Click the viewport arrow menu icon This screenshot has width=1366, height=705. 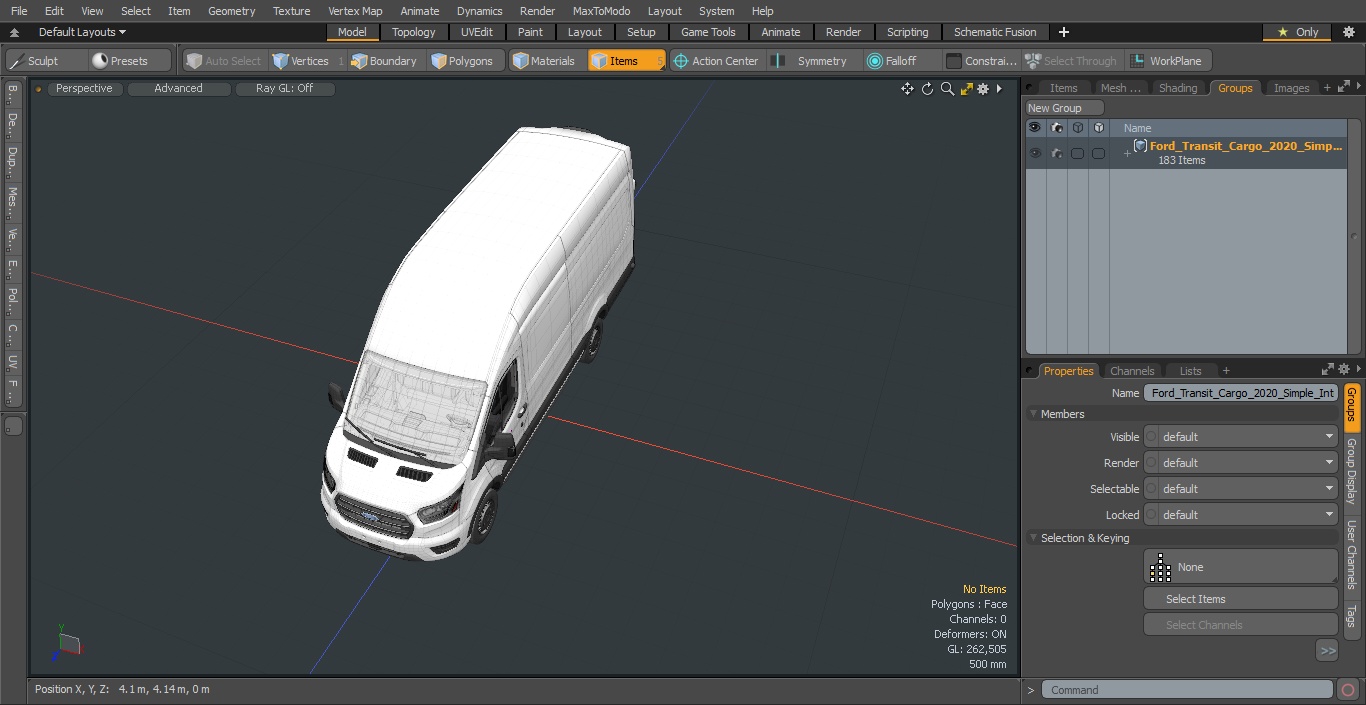[999, 89]
